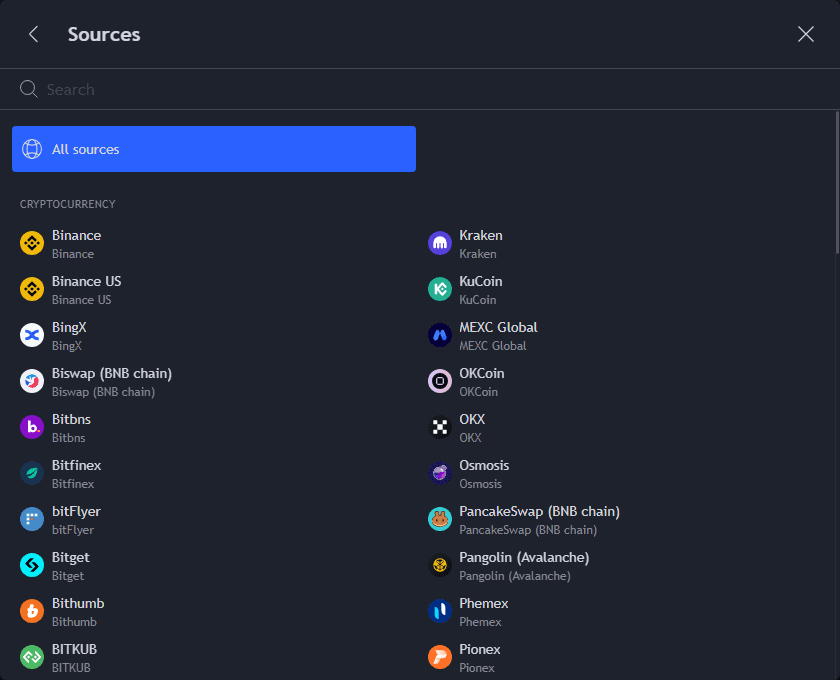Select the All sources button
The width and height of the screenshot is (840, 680).
[213, 149]
